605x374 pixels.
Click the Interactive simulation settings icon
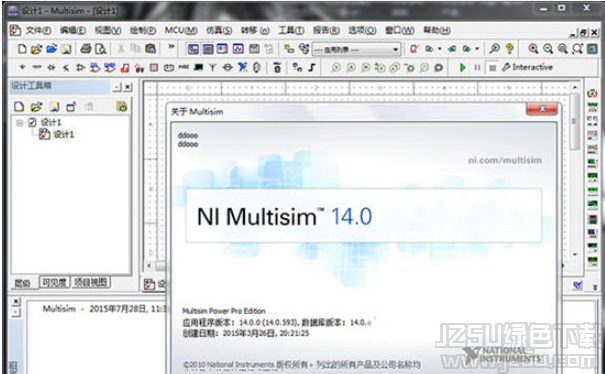point(506,67)
